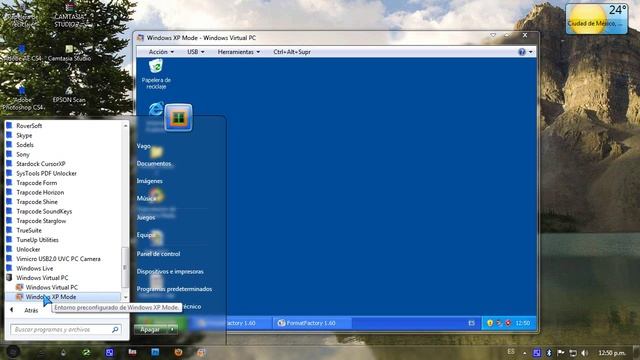Open Juegos in Start menu
The height and width of the screenshot is (360, 640).
click(146, 217)
